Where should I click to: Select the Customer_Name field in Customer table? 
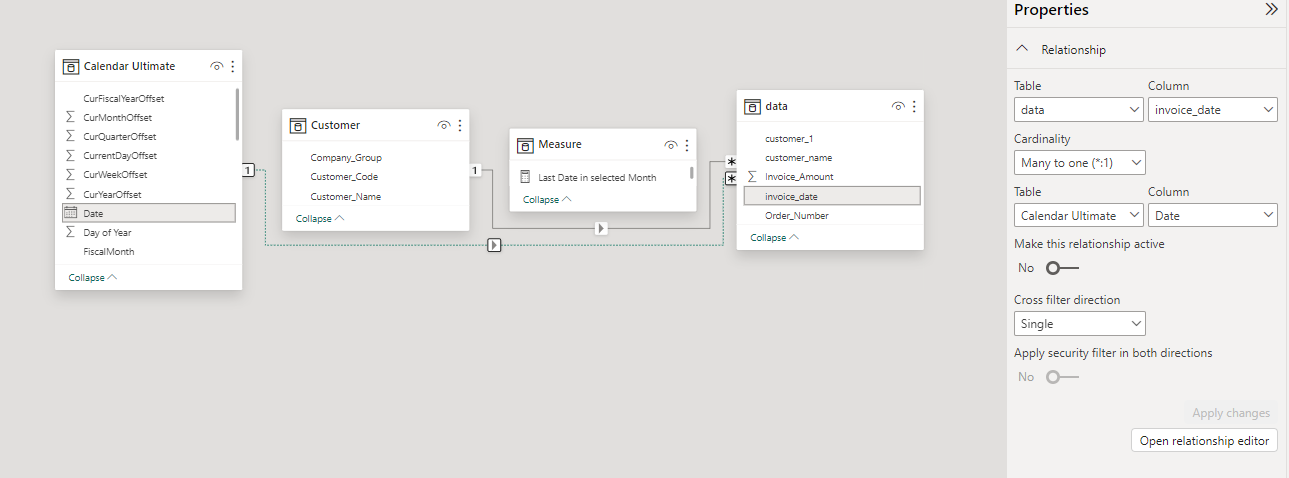[x=346, y=197]
